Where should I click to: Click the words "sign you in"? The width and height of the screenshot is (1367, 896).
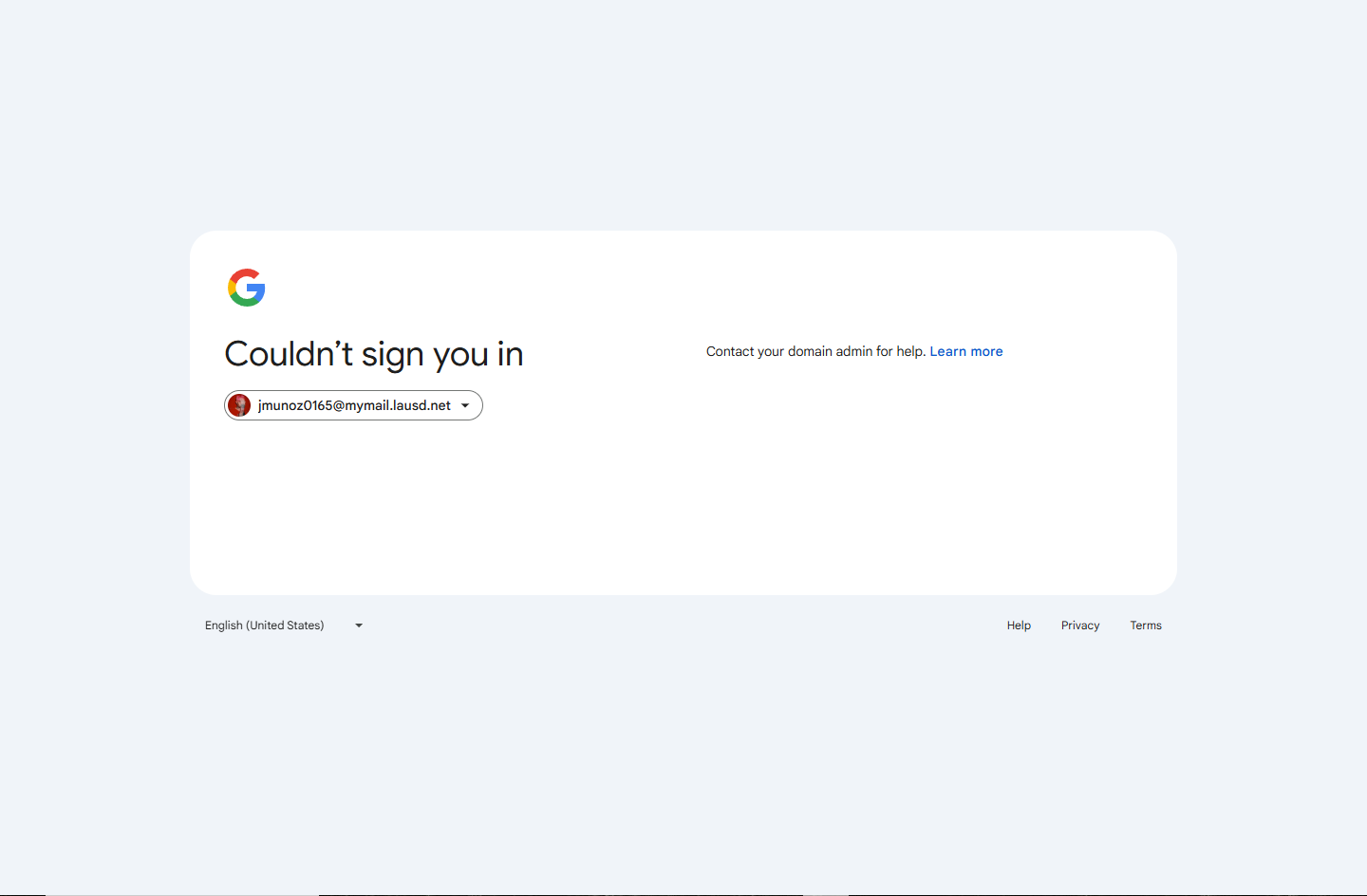(442, 355)
